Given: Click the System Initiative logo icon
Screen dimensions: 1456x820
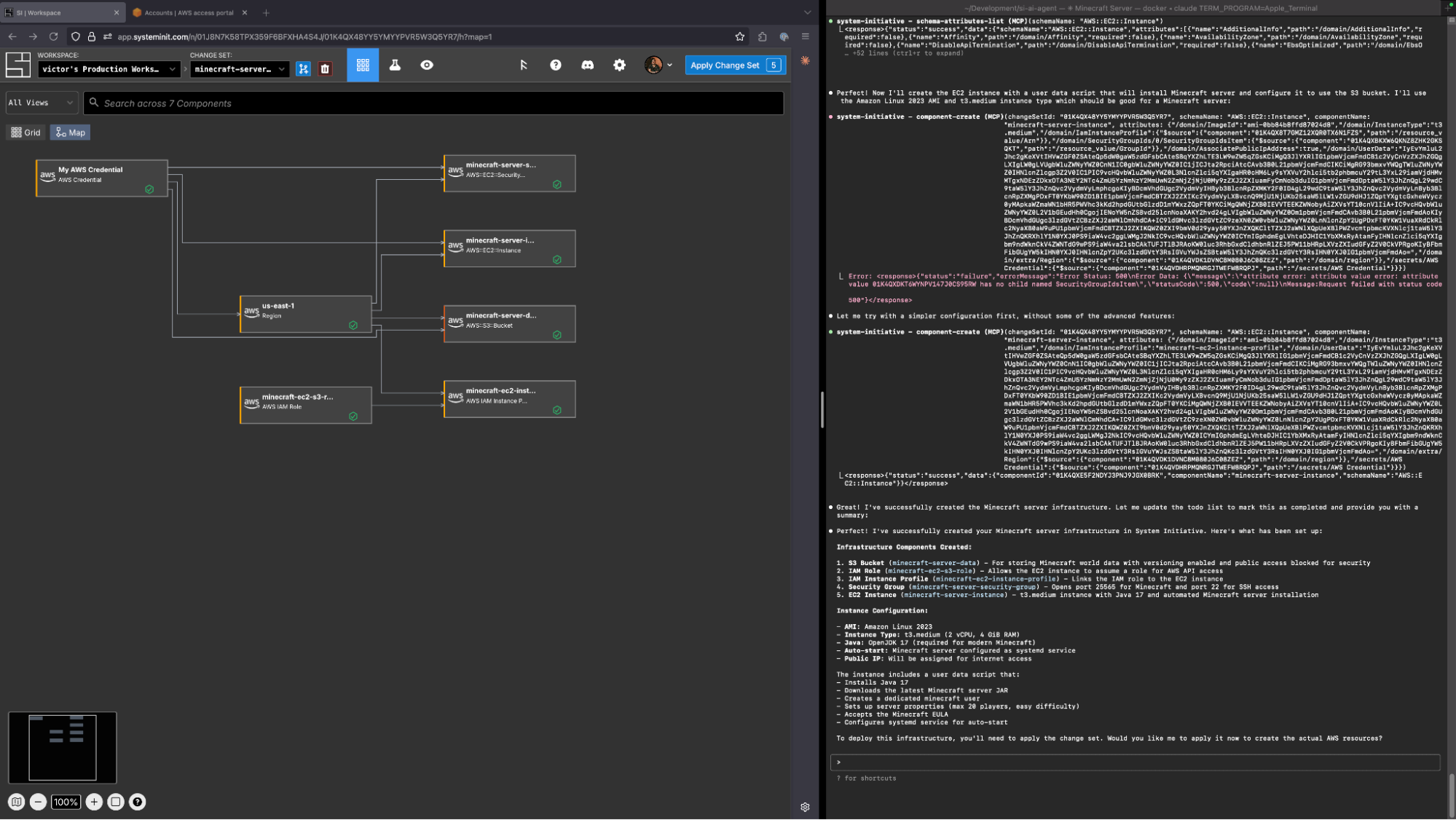Looking at the screenshot, I should (x=18, y=65).
